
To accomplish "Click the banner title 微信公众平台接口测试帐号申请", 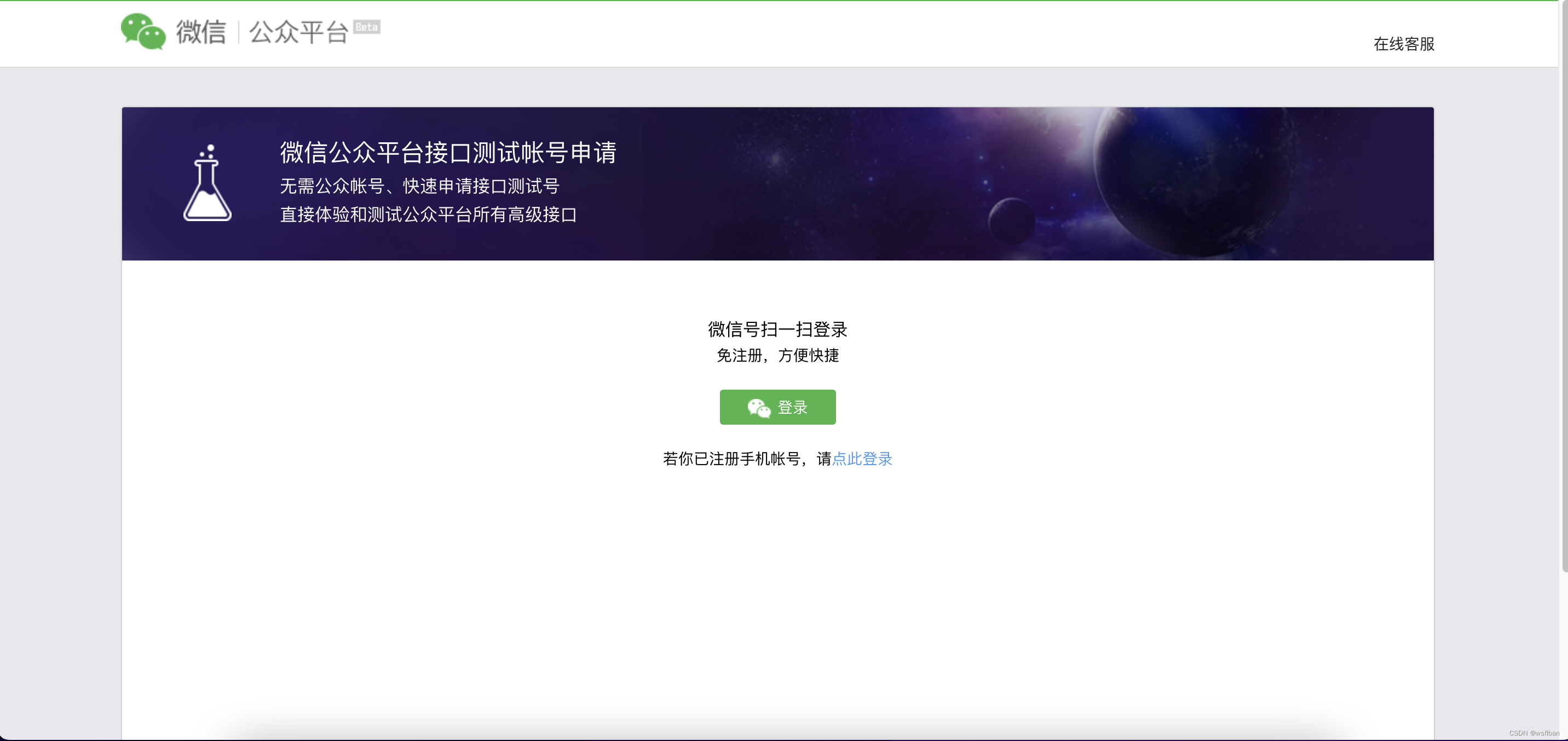I will [x=448, y=152].
